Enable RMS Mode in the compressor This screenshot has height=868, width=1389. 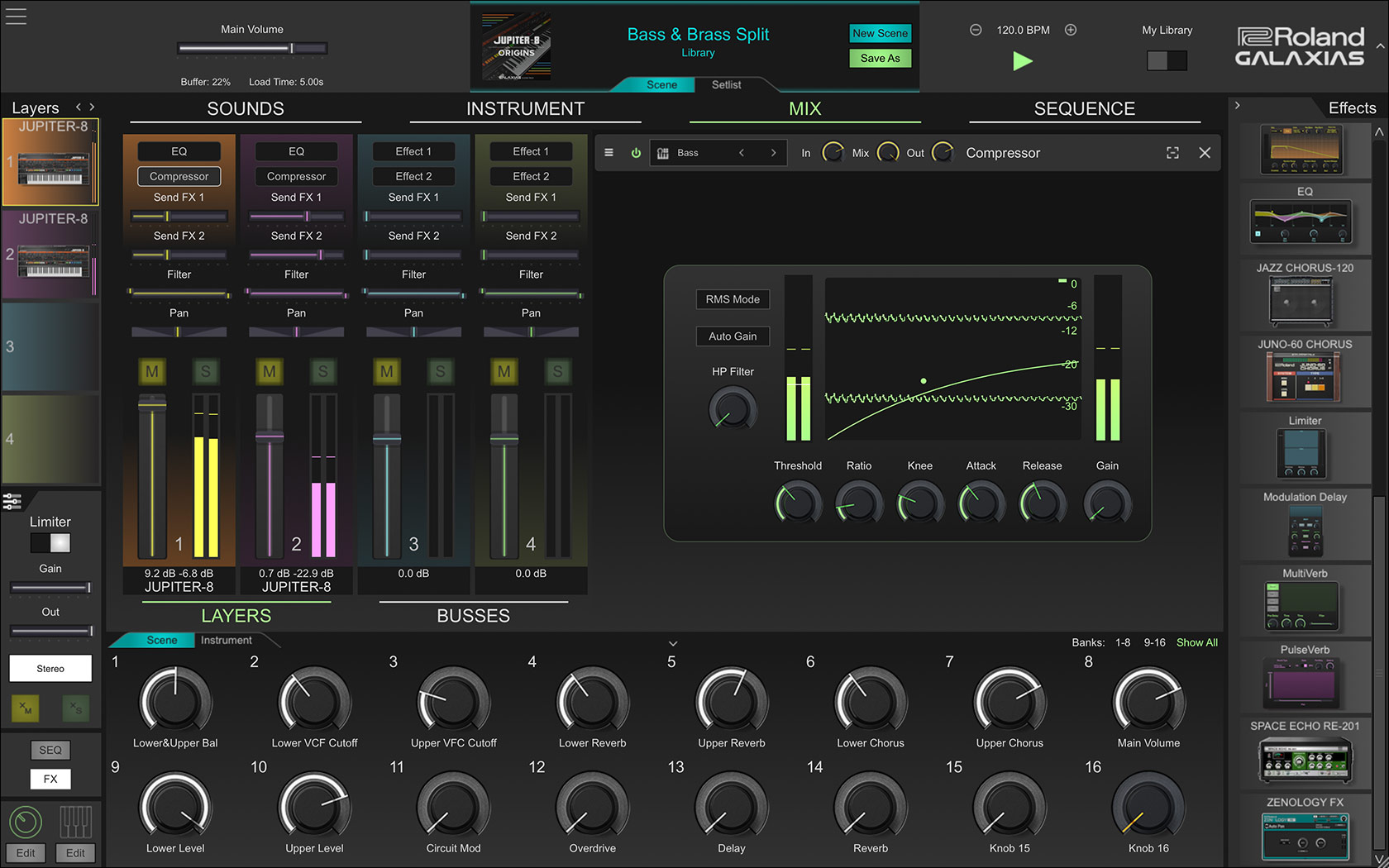tap(733, 299)
